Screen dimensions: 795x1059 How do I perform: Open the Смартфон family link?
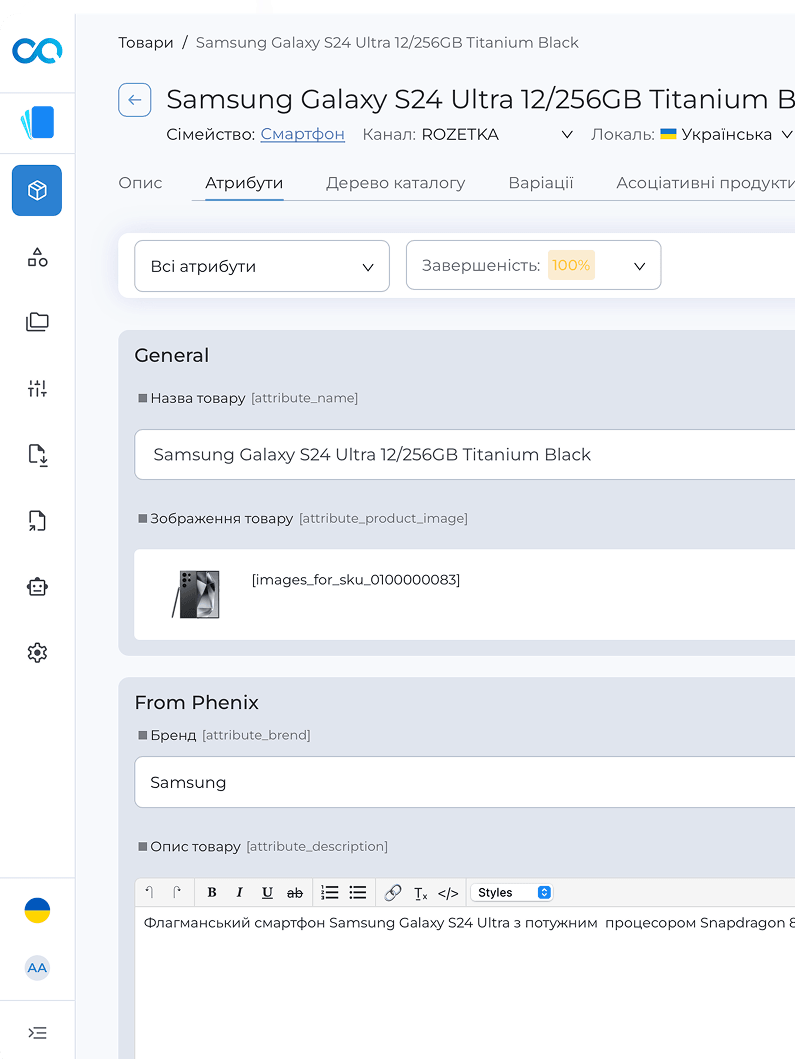(303, 134)
